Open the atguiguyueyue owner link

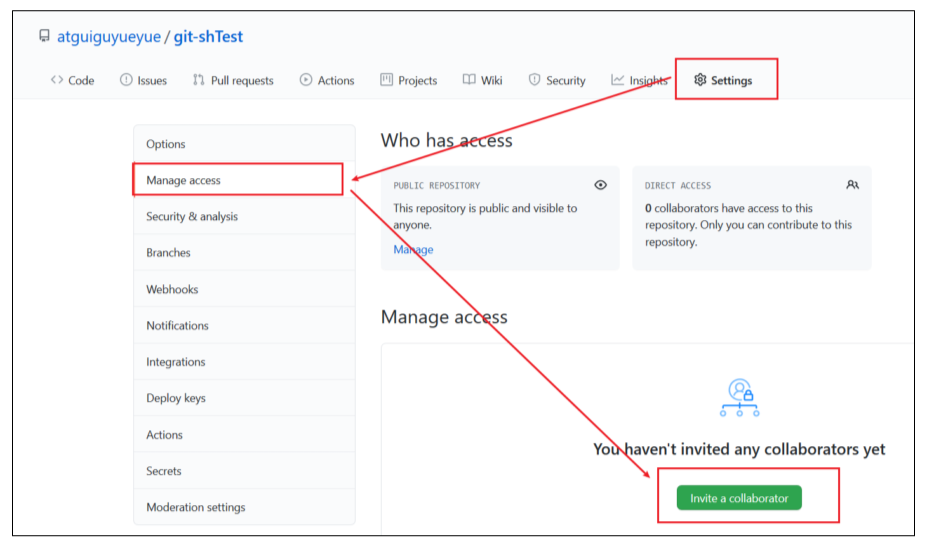coord(109,37)
